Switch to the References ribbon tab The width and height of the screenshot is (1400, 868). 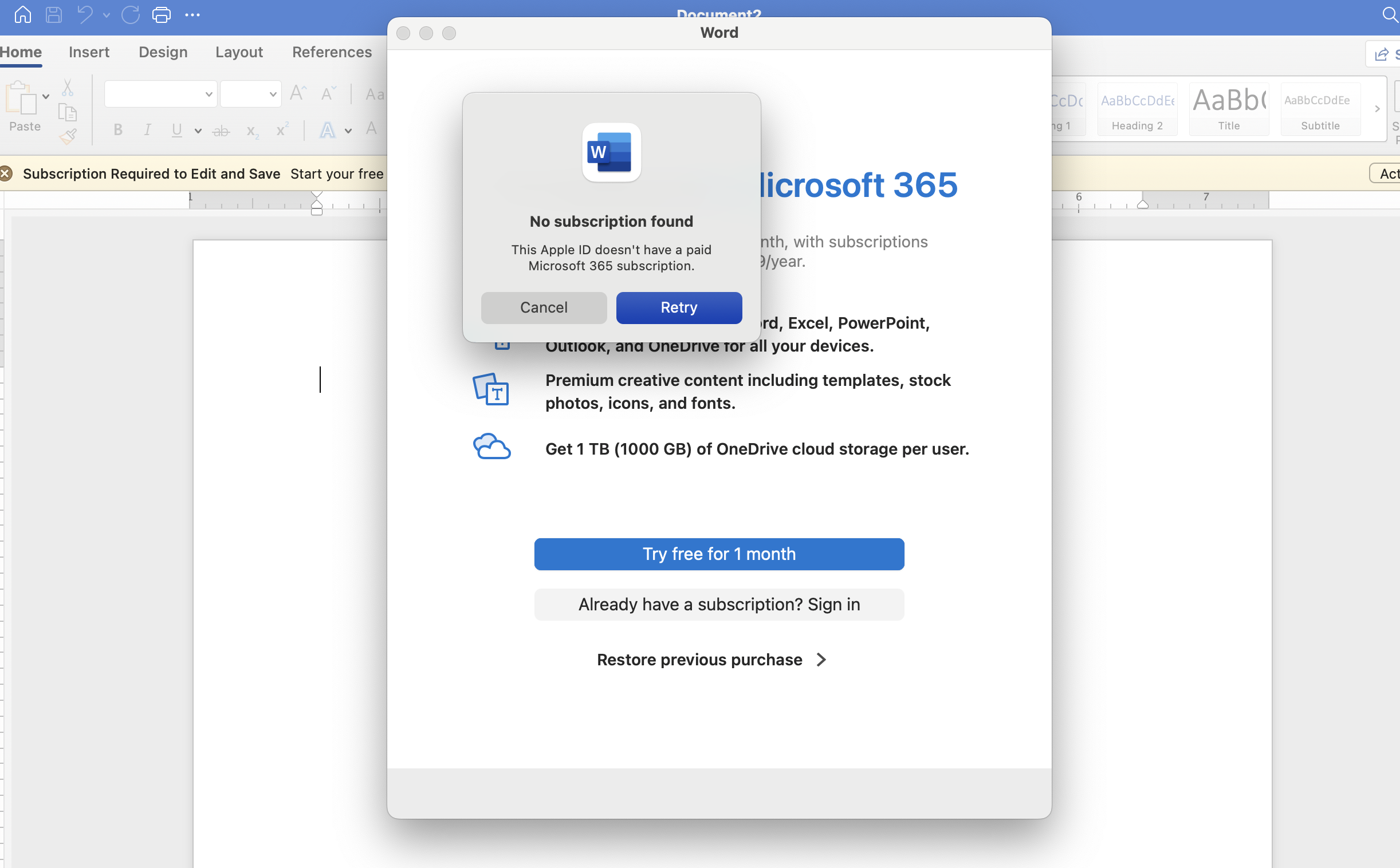point(332,52)
